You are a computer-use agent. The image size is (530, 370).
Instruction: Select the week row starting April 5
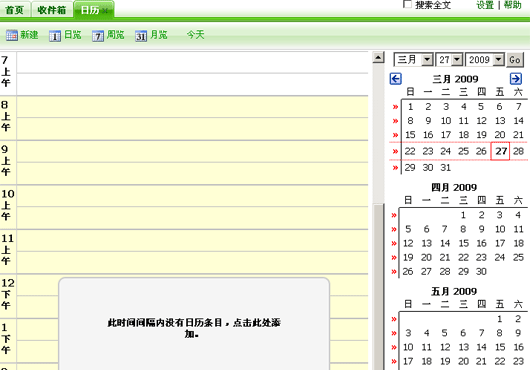[x=394, y=229]
